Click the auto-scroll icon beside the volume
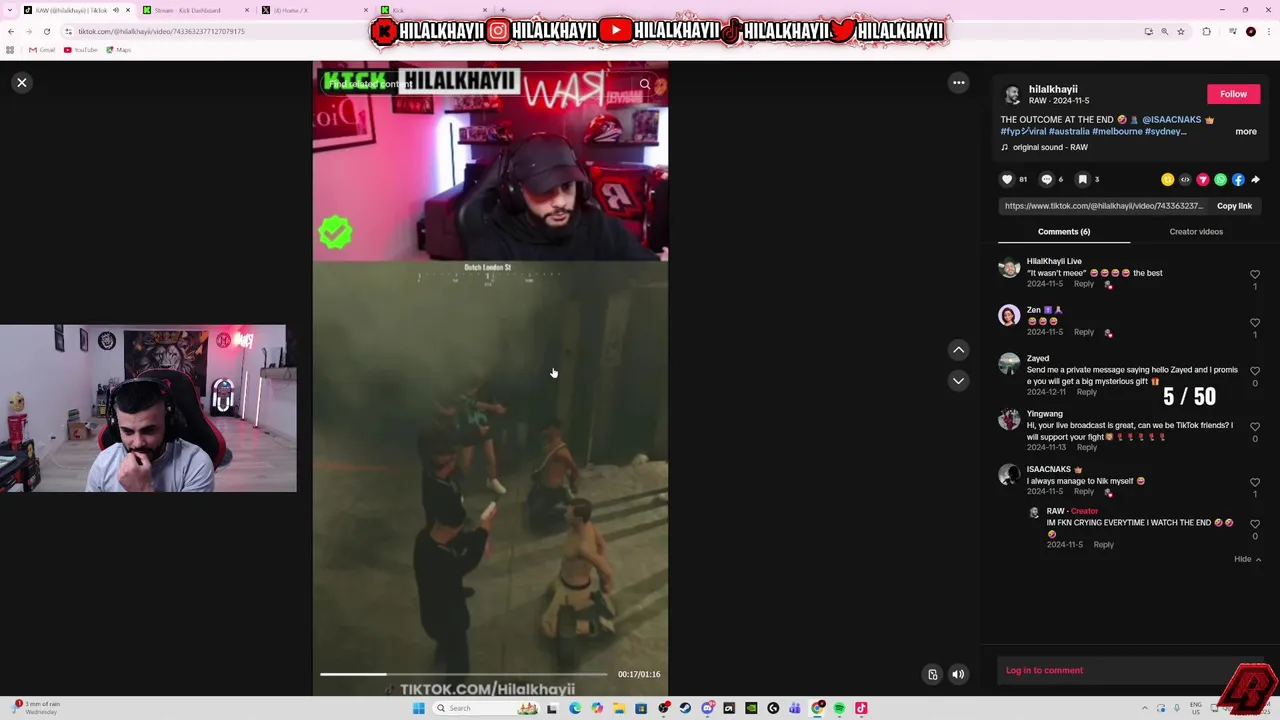1280x720 pixels. [x=932, y=674]
